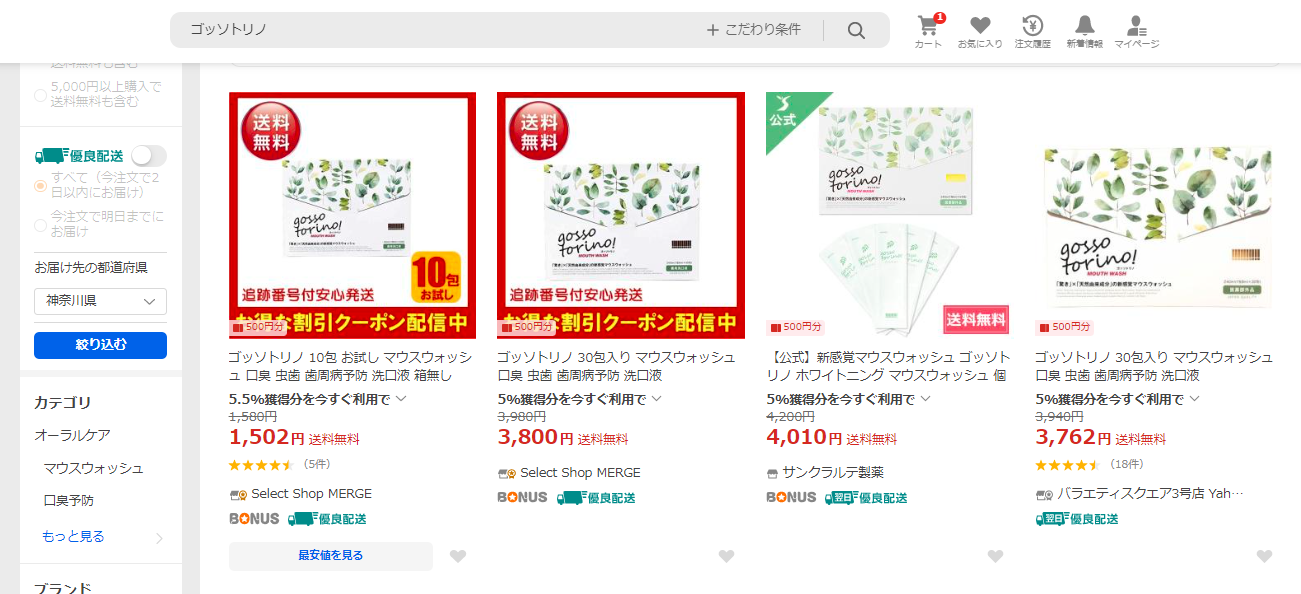The image size is (1301, 594).
Task: Click 最安値を見る button
Action: (x=331, y=556)
